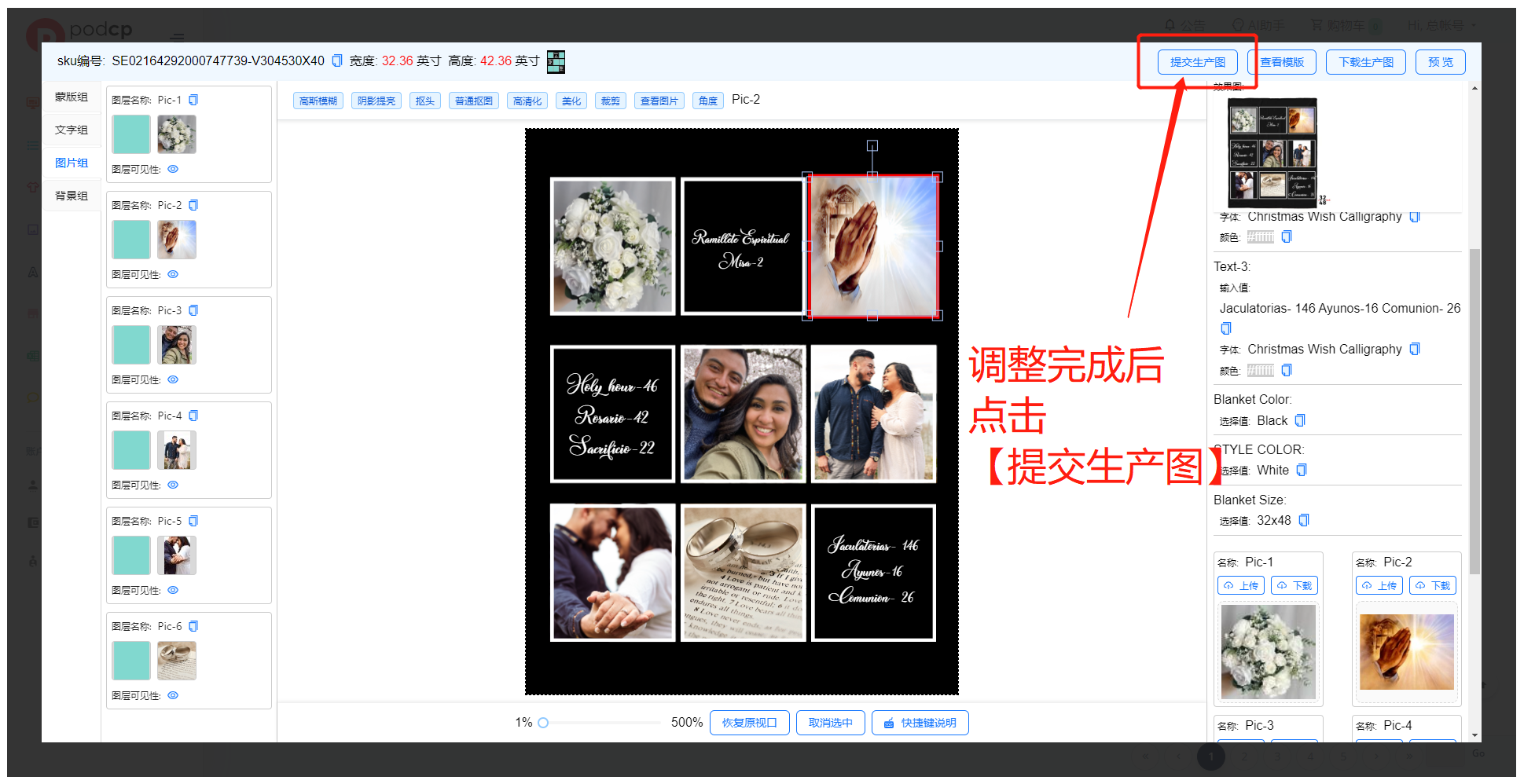The height and width of the screenshot is (784, 1524).
Task: Copy the Pic-2 layer name
Action: (x=193, y=205)
